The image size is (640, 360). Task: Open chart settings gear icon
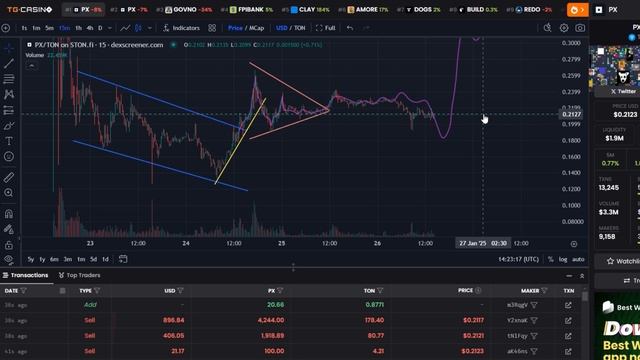[x=564, y=28]
